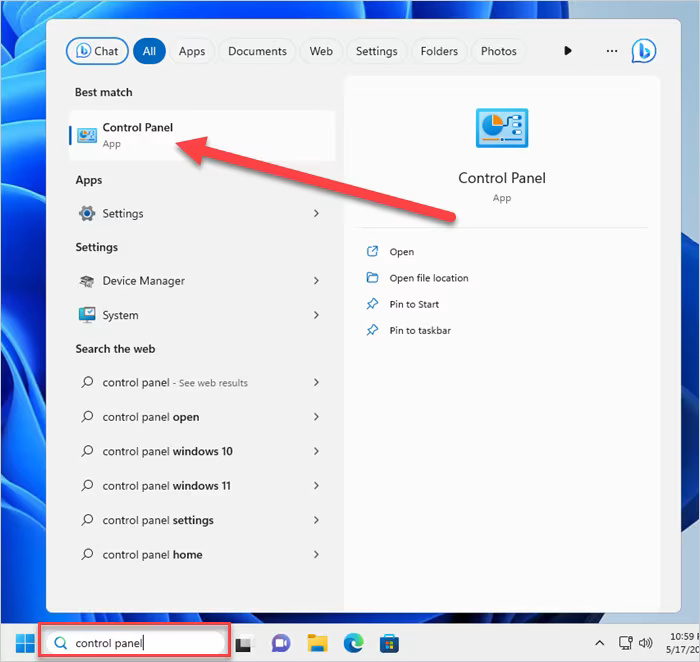This screenshot has height=662, width=700.
Task: Click the Open file location folder icon
Action: (x=372, y=278)
